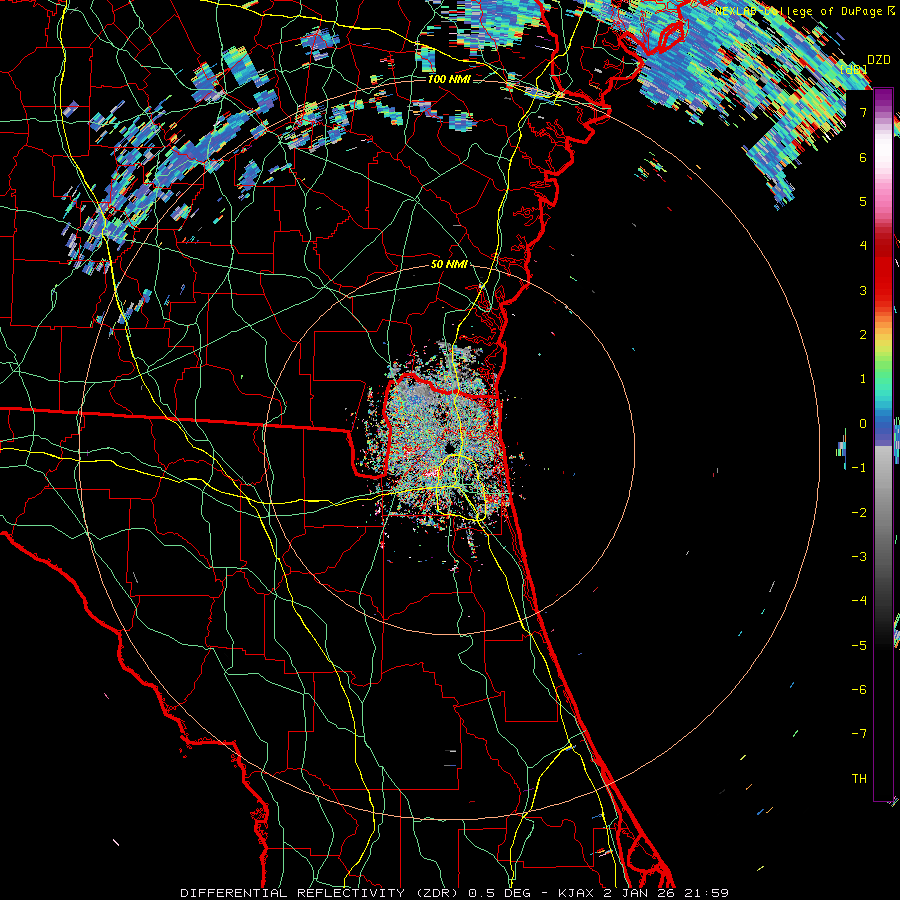Image resolution: width=900 pixels, height=900 pixels.
Task: Click the "DIFFERENTIAL REFLECTIVITY (ZDR)" product title
Action: [321, 893]
